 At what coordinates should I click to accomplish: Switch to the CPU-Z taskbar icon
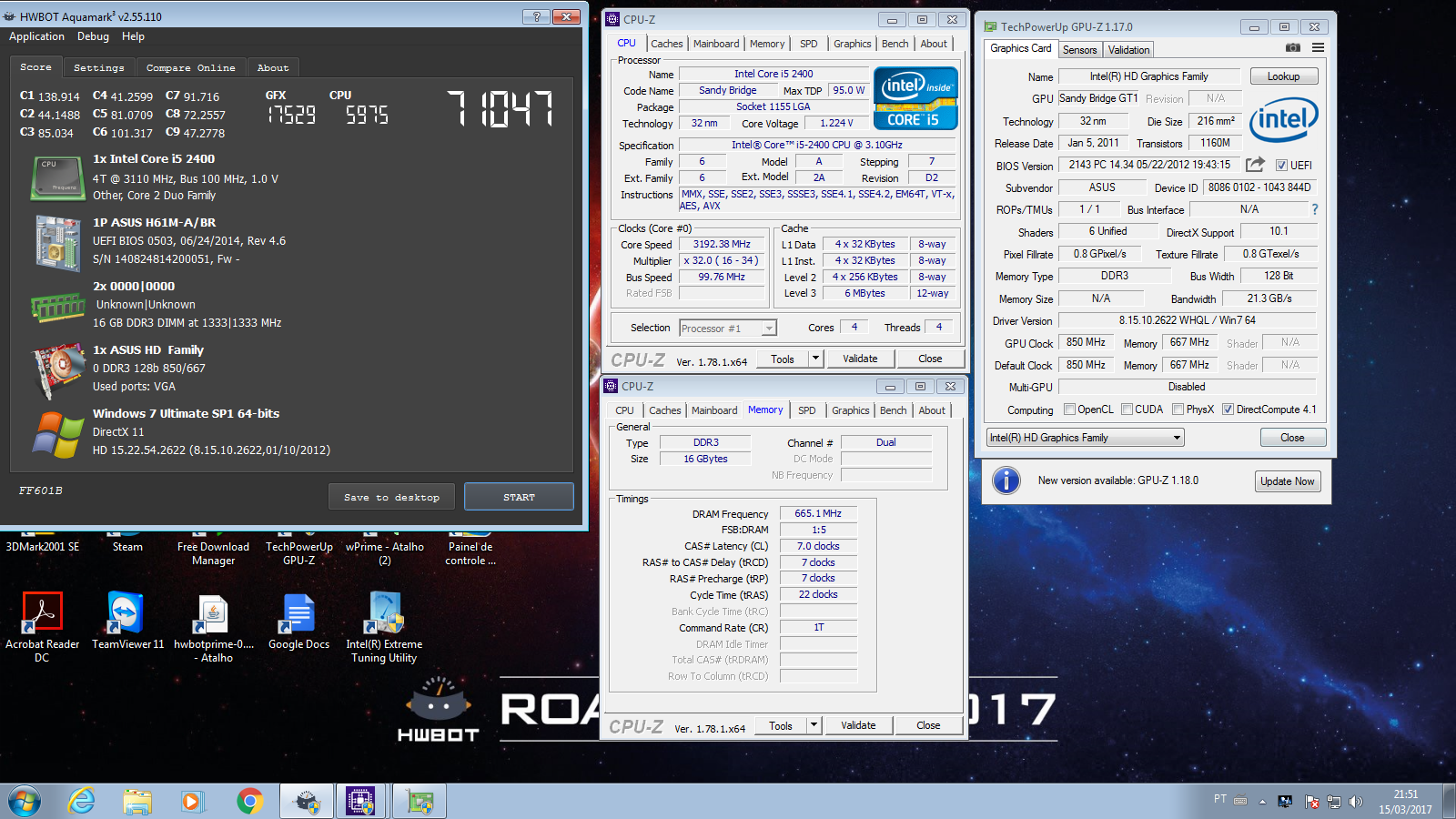360,801
